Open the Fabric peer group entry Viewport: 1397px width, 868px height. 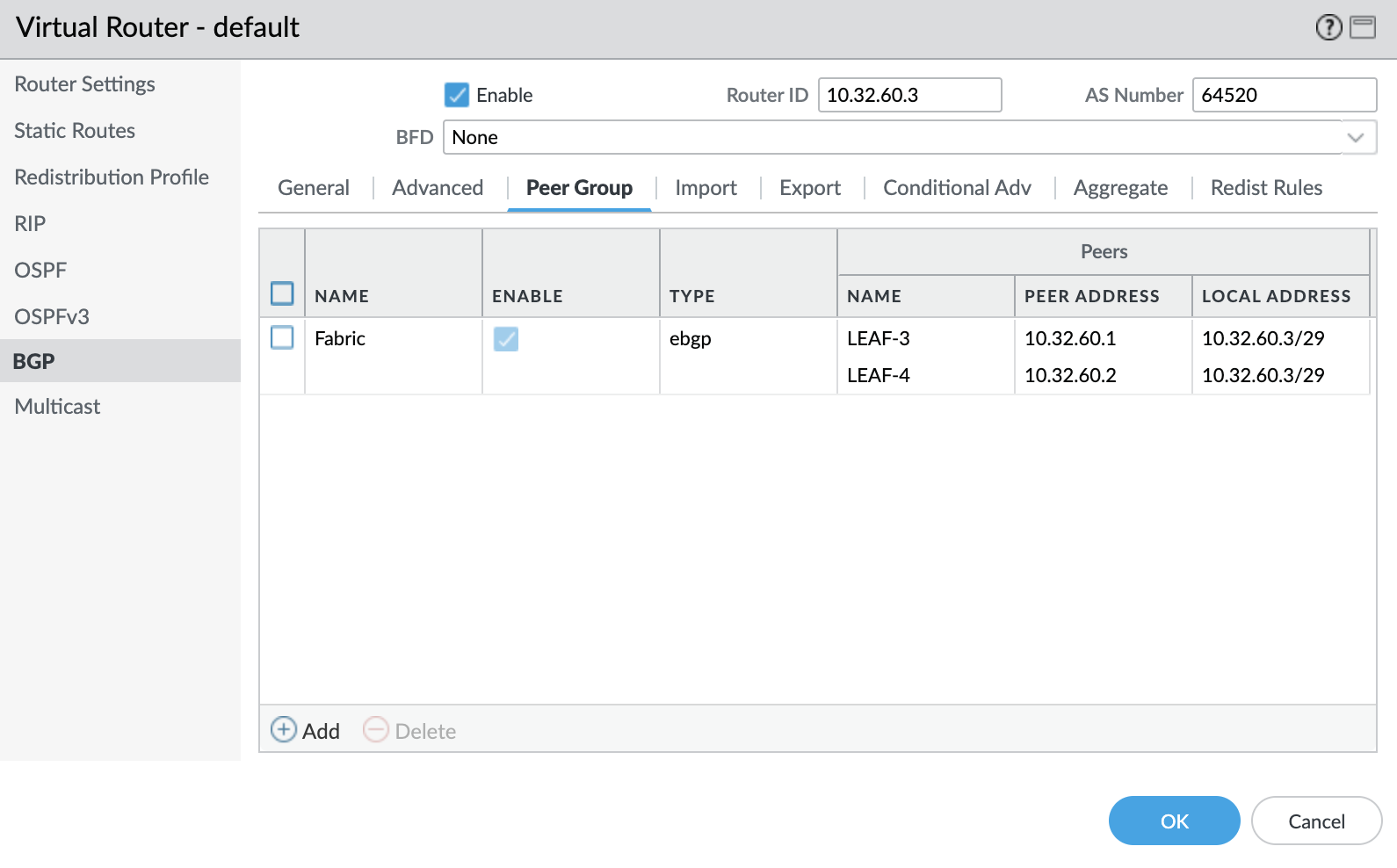tap(340, 338)
